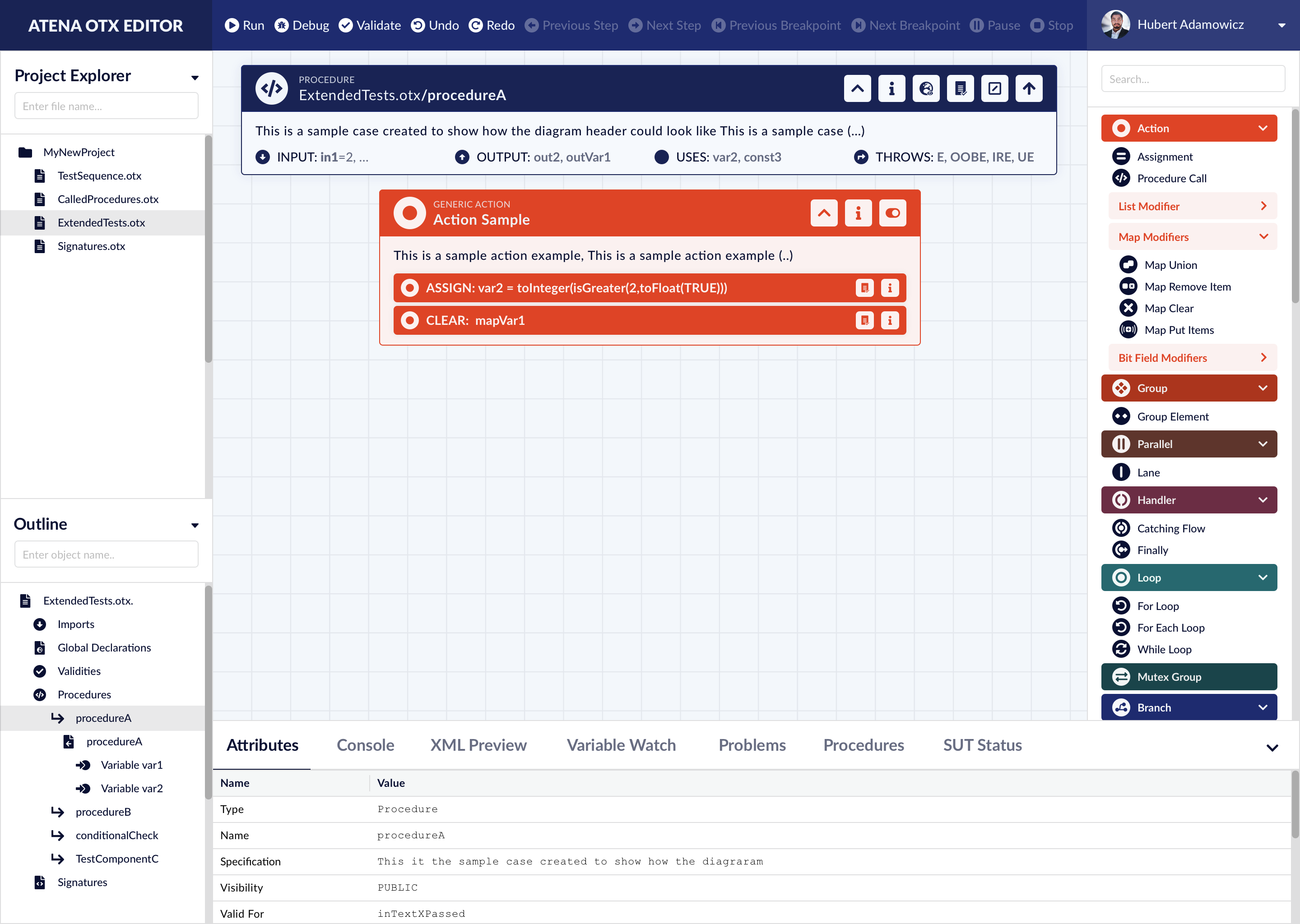Toggle the Action Sample enable switch

click(892, 213)
